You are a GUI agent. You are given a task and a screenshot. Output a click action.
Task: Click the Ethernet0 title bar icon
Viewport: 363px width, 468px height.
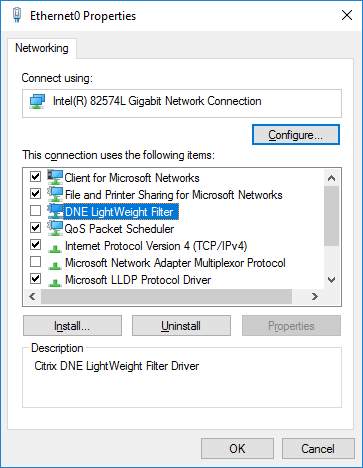pos(17,15)
